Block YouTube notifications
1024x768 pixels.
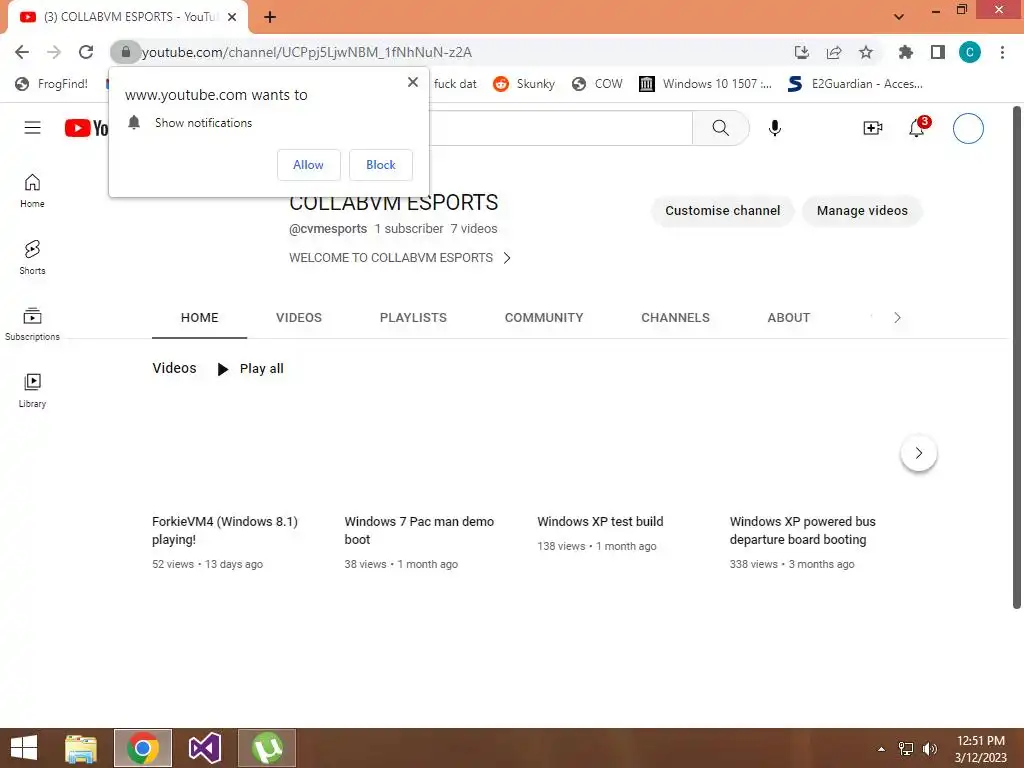tap(381, 165)
